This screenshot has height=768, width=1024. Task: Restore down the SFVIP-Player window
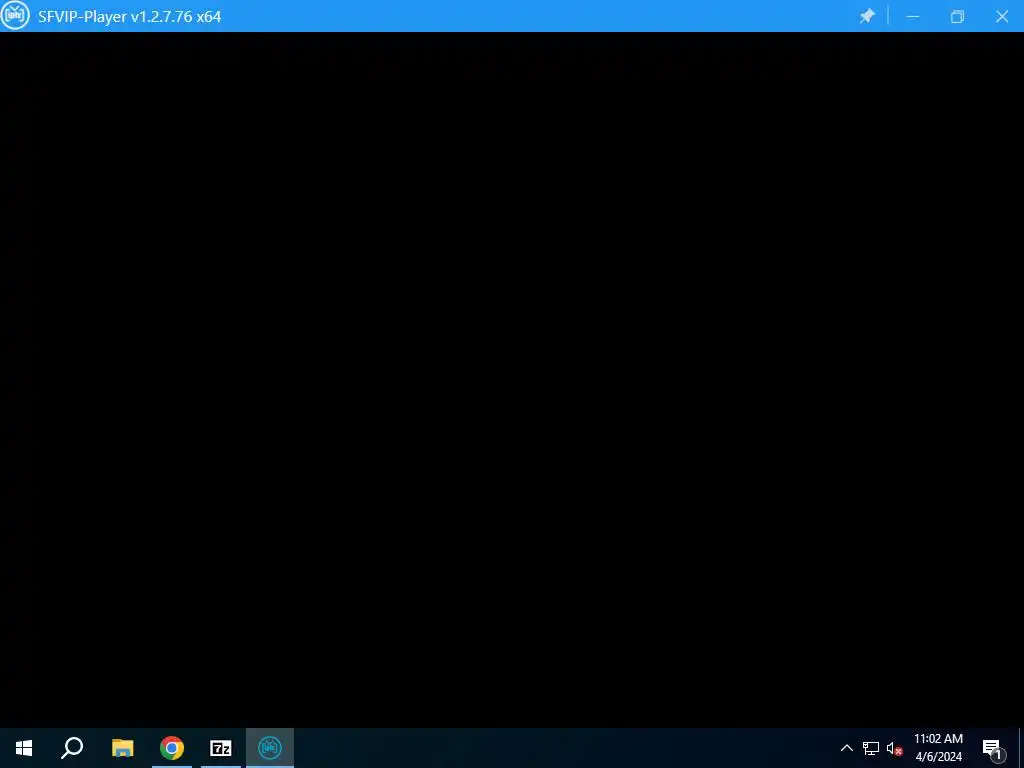[957, 16]
